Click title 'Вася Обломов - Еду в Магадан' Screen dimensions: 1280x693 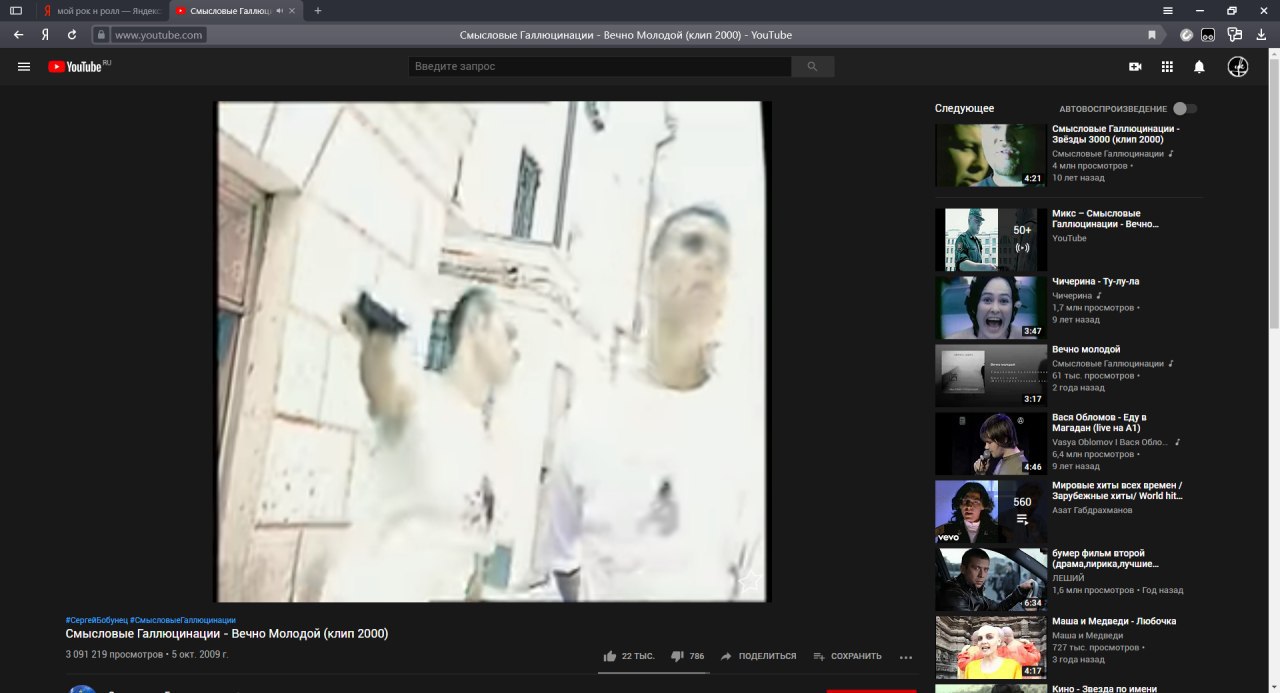1099,422
